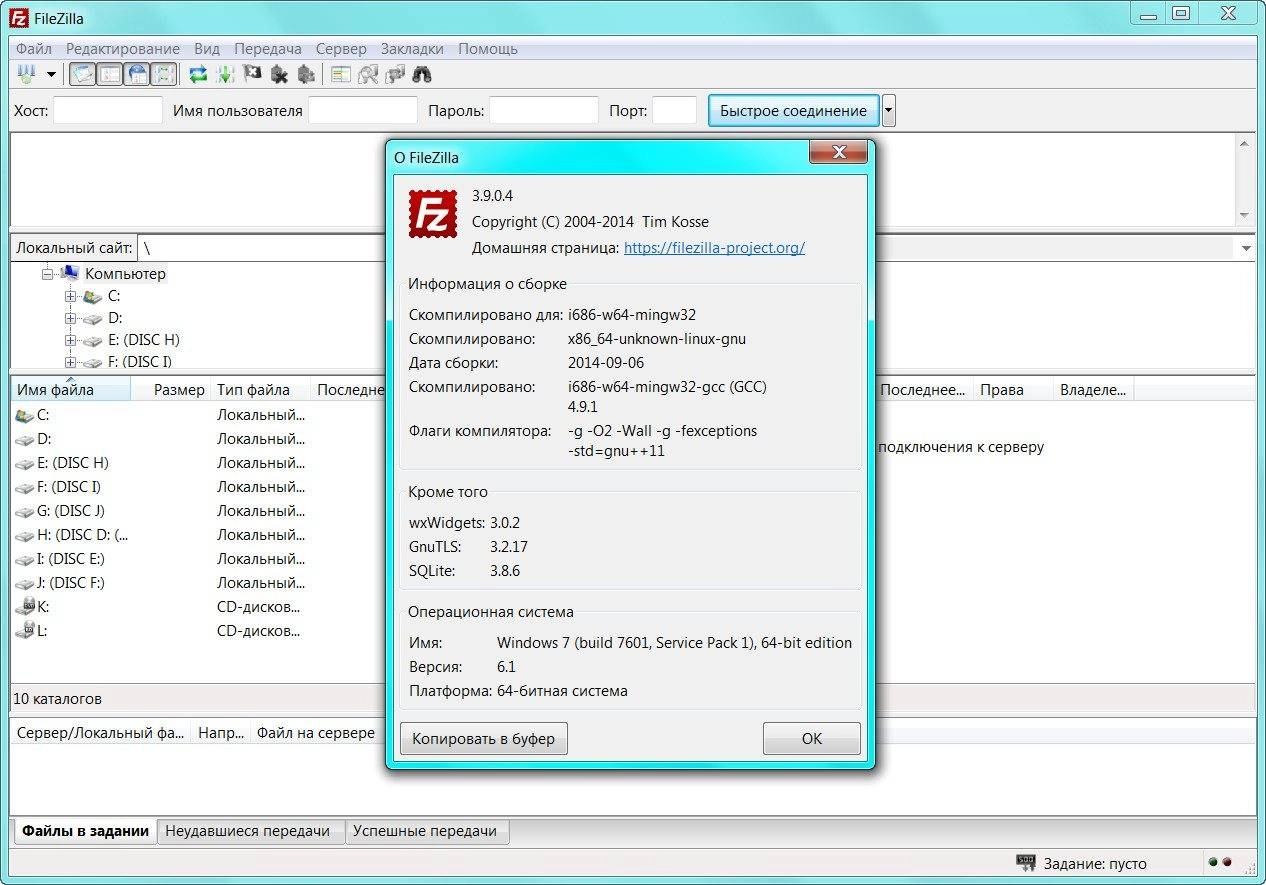Toggle the message log display
1266x885 pixels.
(x=83, y=74)
